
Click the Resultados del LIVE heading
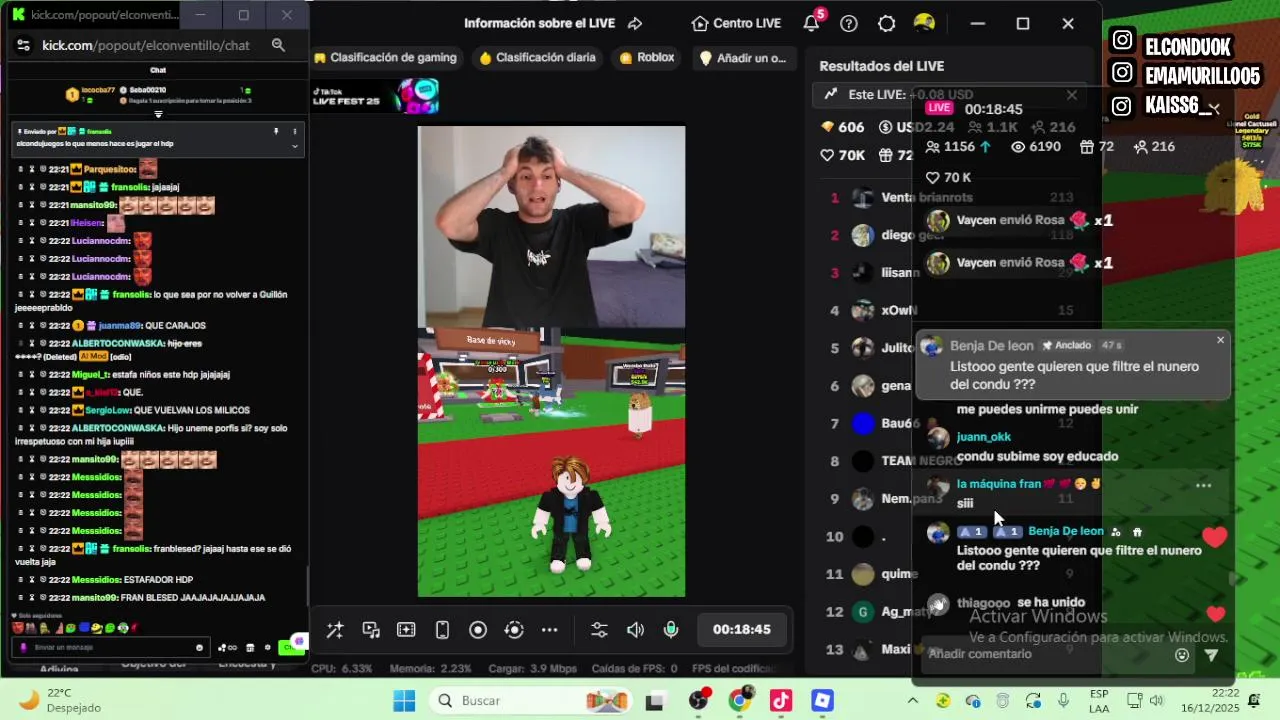point(881,66)
